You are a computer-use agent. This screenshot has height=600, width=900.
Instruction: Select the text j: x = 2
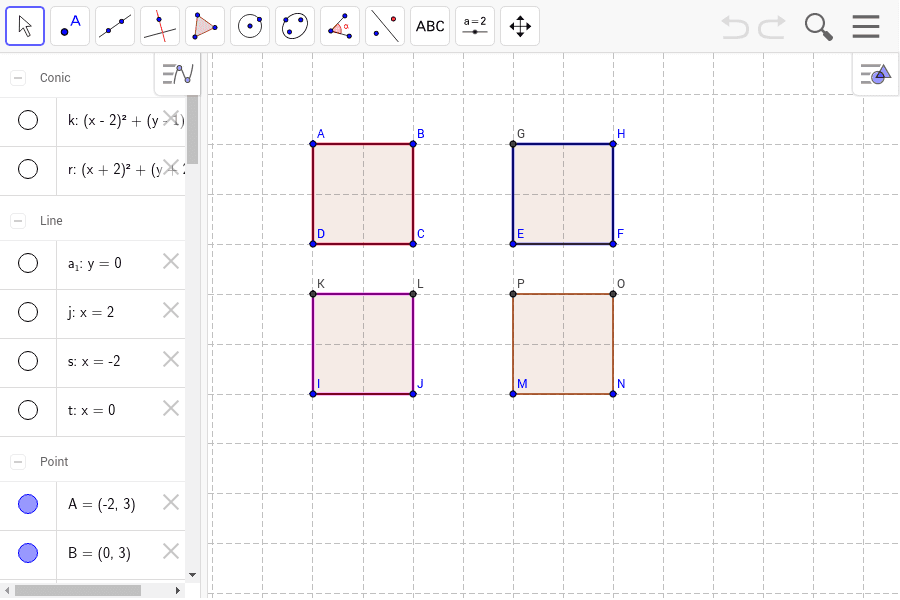pyautogui.click(x=91, y=312)
